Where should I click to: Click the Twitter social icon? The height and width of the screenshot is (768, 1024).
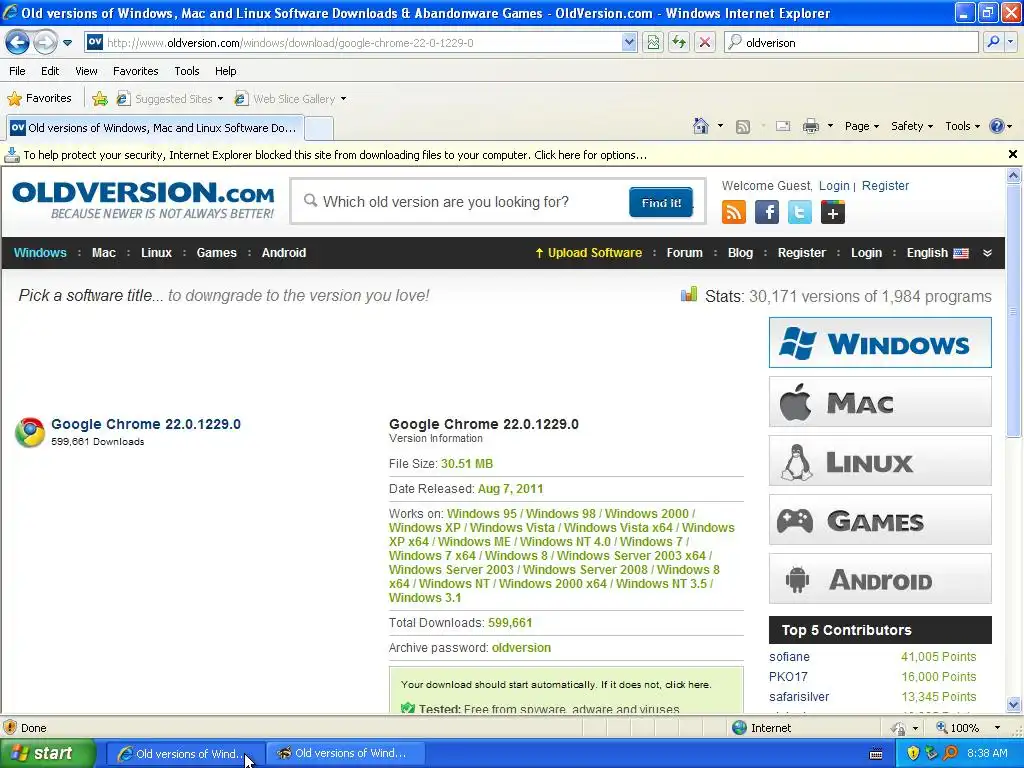point(799,212)
